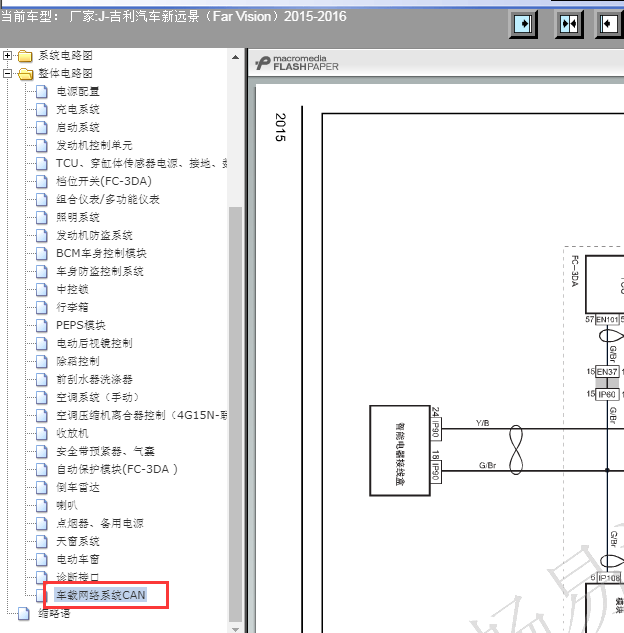Open the 档位开关(FC-3DA) diagram
This screenshot has height=633, width=624.
point(104,181)
